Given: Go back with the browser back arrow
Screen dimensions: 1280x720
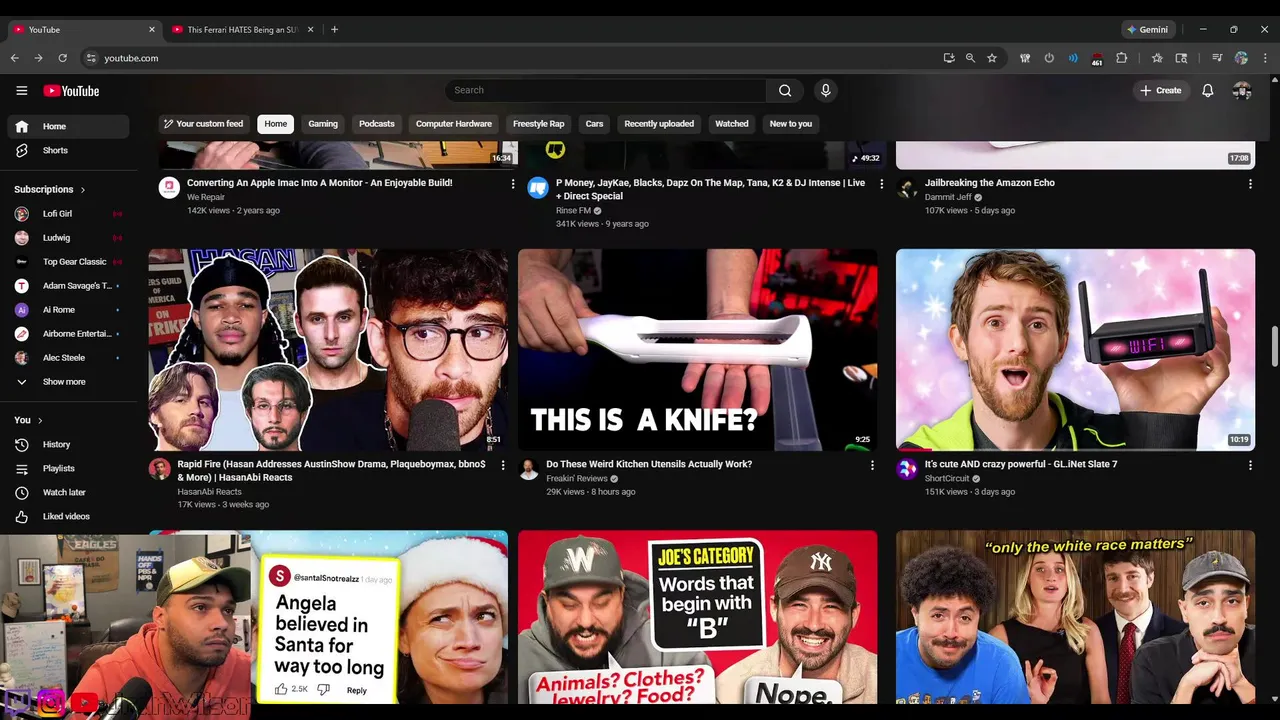Looking at the screenshot, I should [x=15, y=58].
